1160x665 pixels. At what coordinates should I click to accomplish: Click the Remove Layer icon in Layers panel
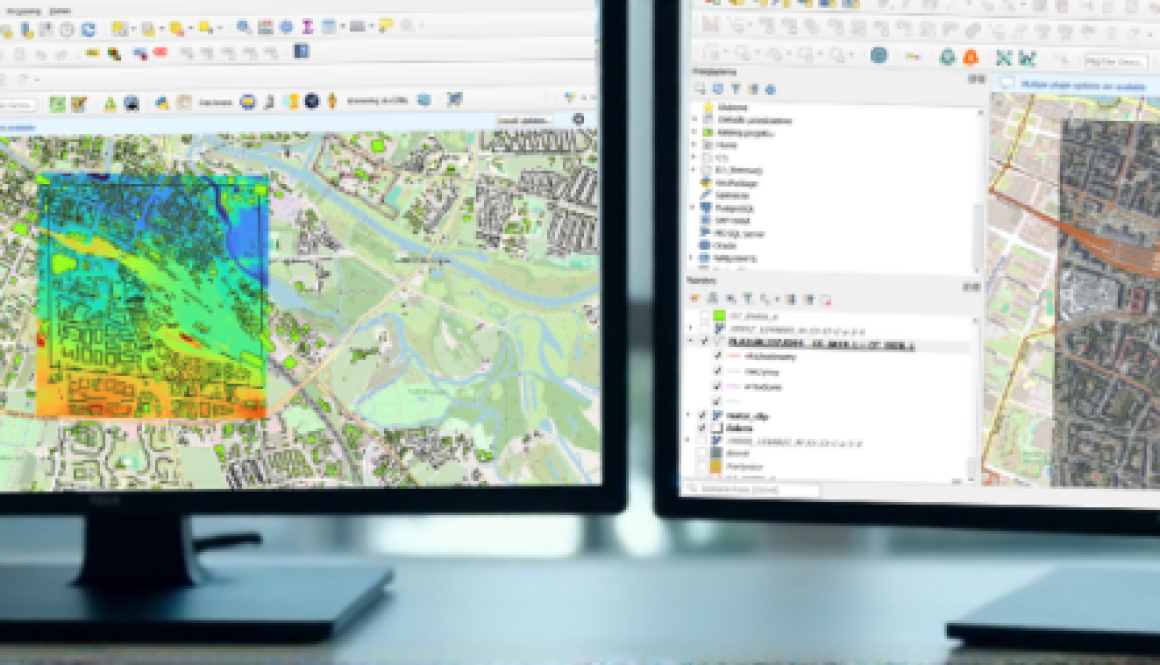click(x=824, y=299)
